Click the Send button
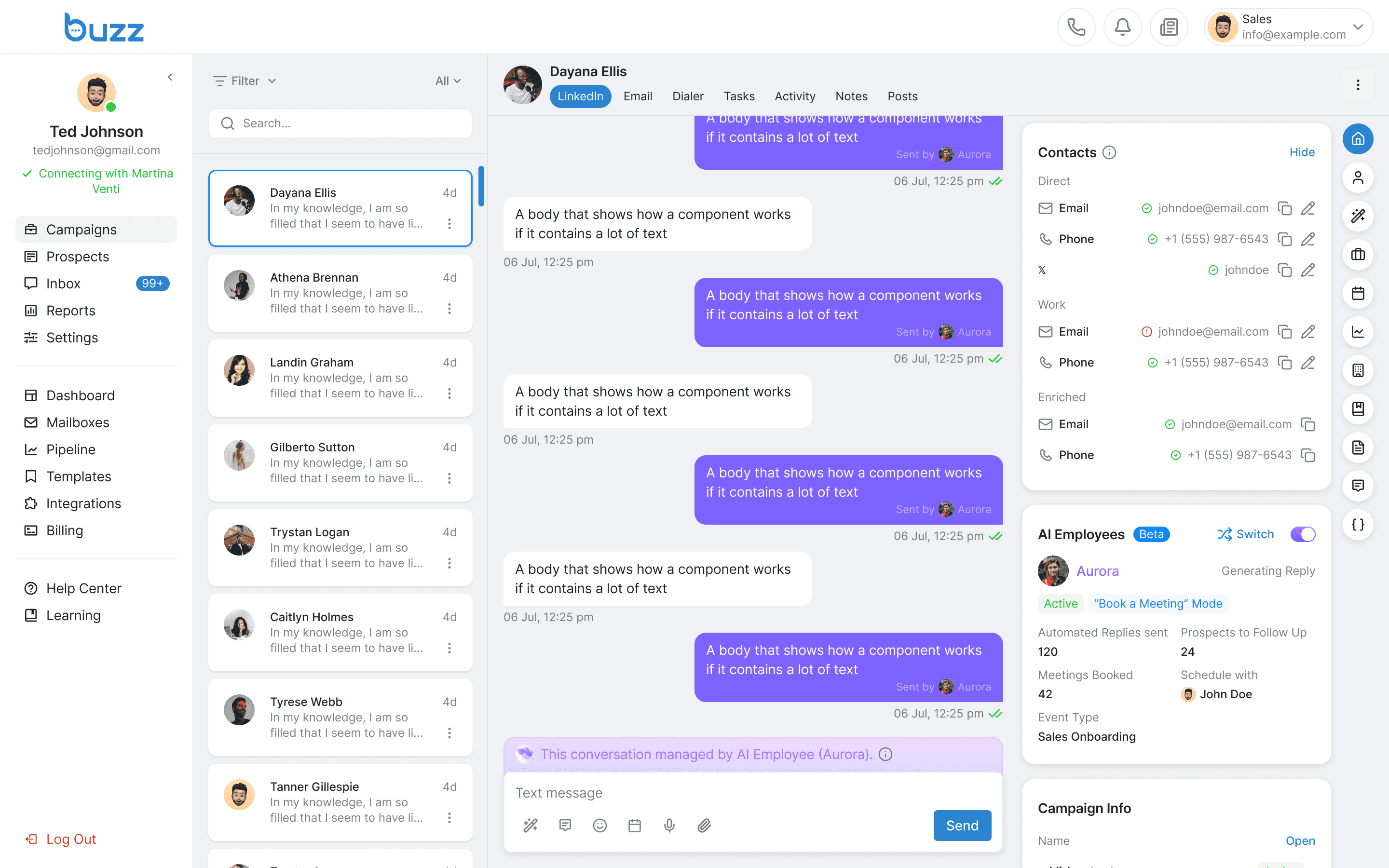Image resolution: width=1389 pixels, height=868 pixels. point(962,826)
